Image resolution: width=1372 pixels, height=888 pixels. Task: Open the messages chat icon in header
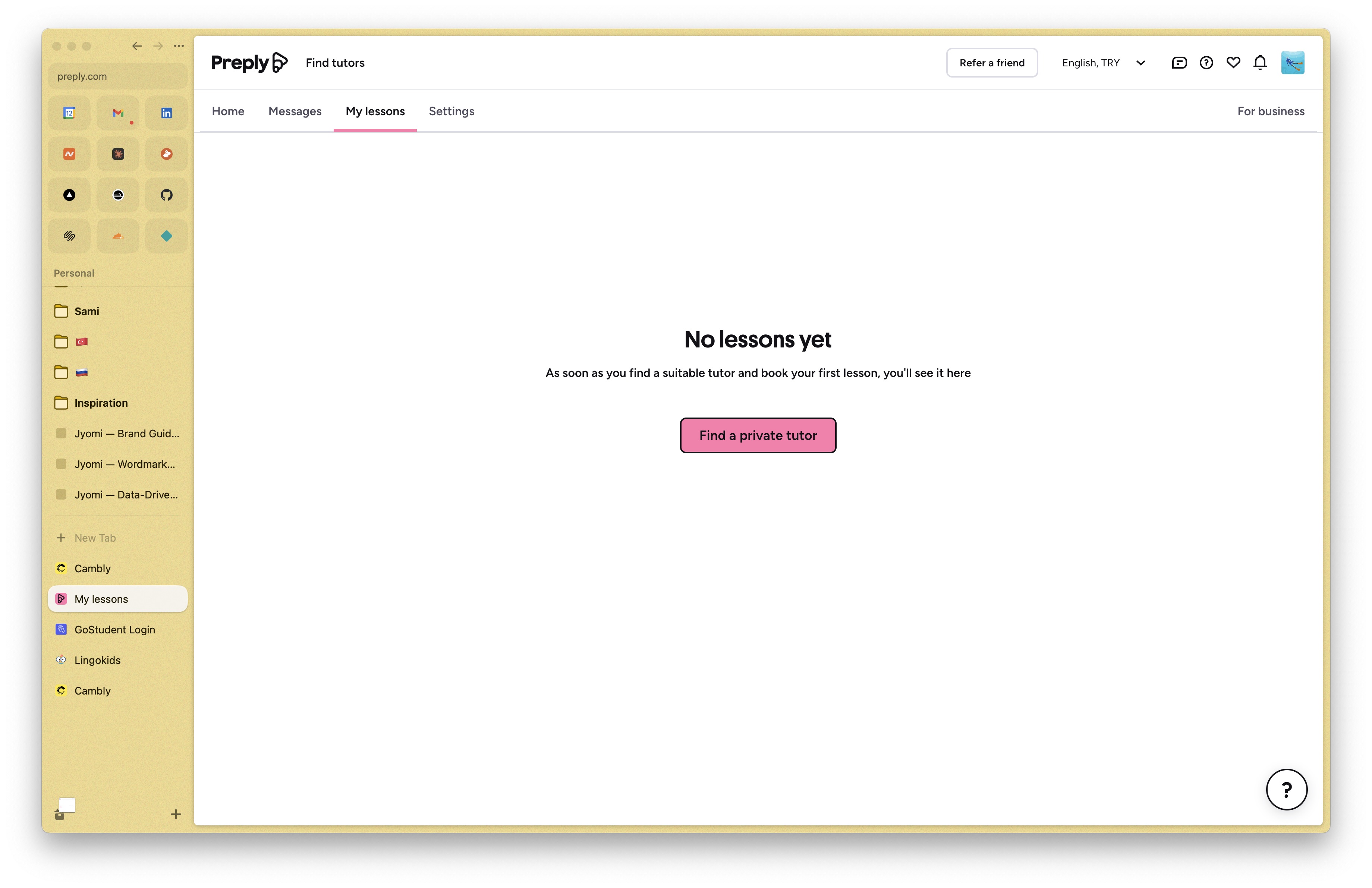[1179, 63]
